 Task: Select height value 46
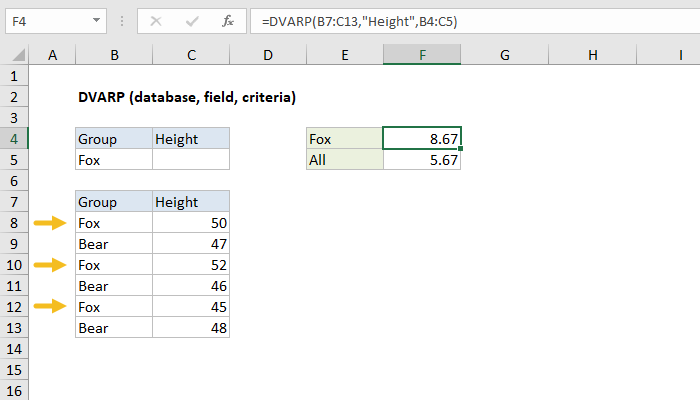191,286
